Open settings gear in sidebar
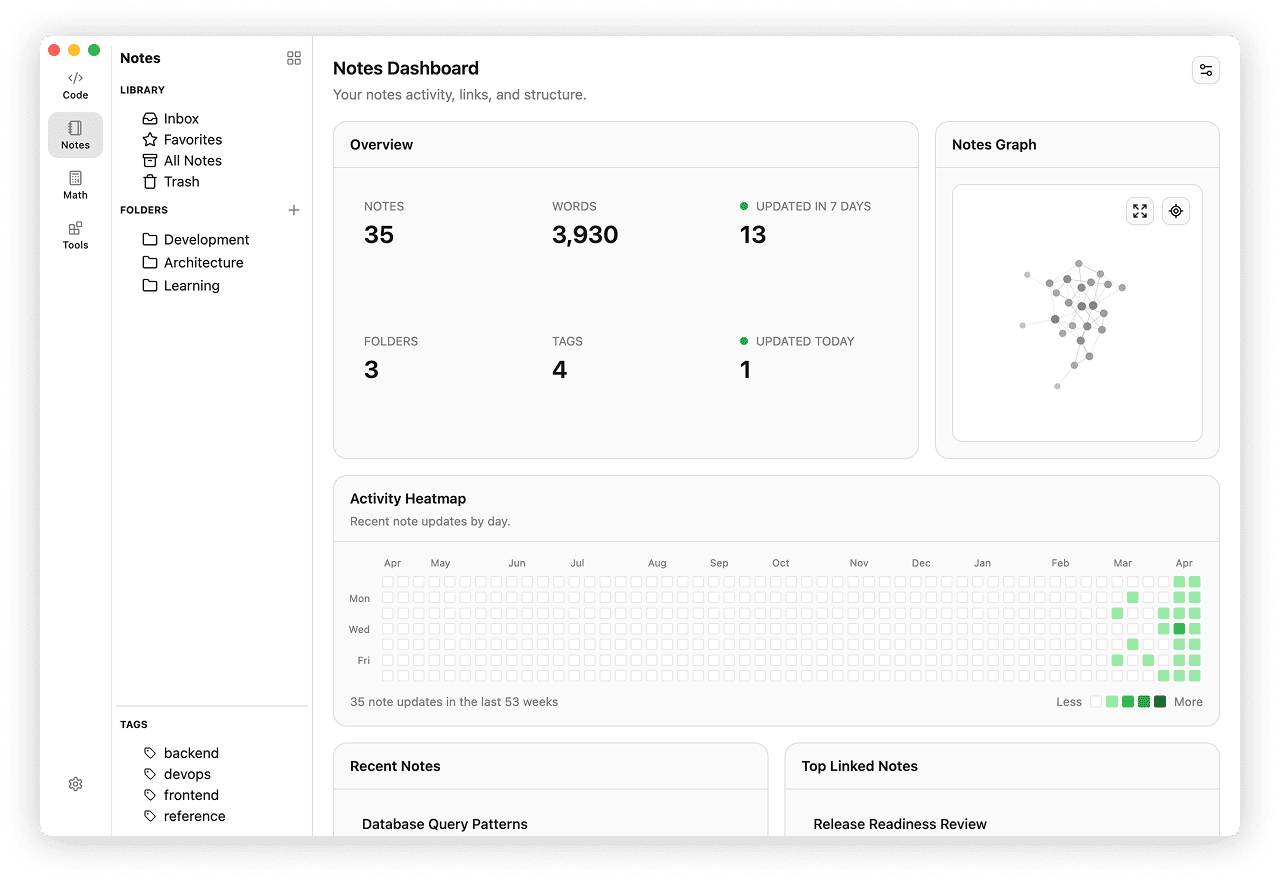 click(x=75, y=785)
